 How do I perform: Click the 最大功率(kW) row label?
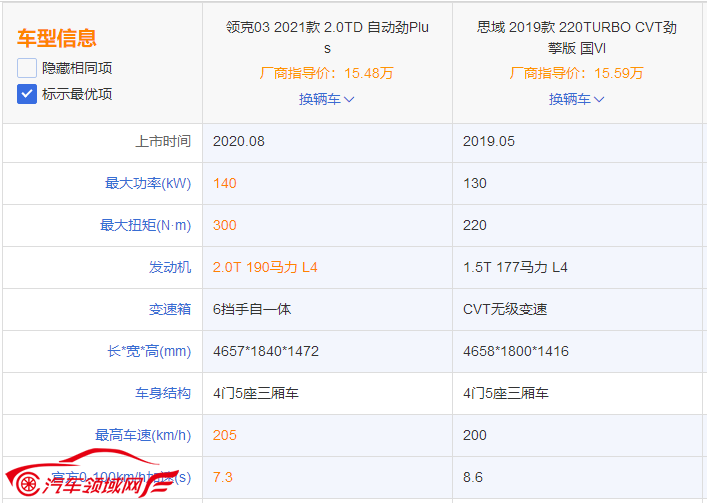point(148,183)
